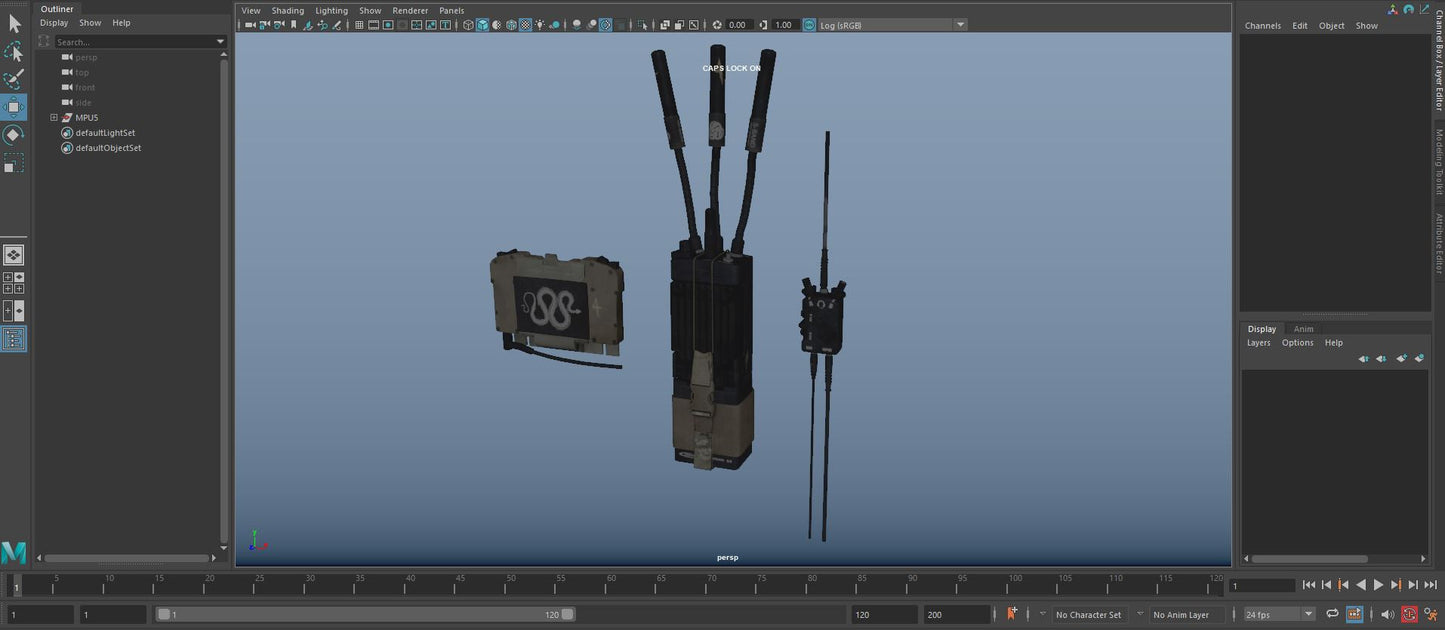Viewport: 1445px width, 630px height.
Task: Enable scene lighting with the bulb icon
Action: 540,25
